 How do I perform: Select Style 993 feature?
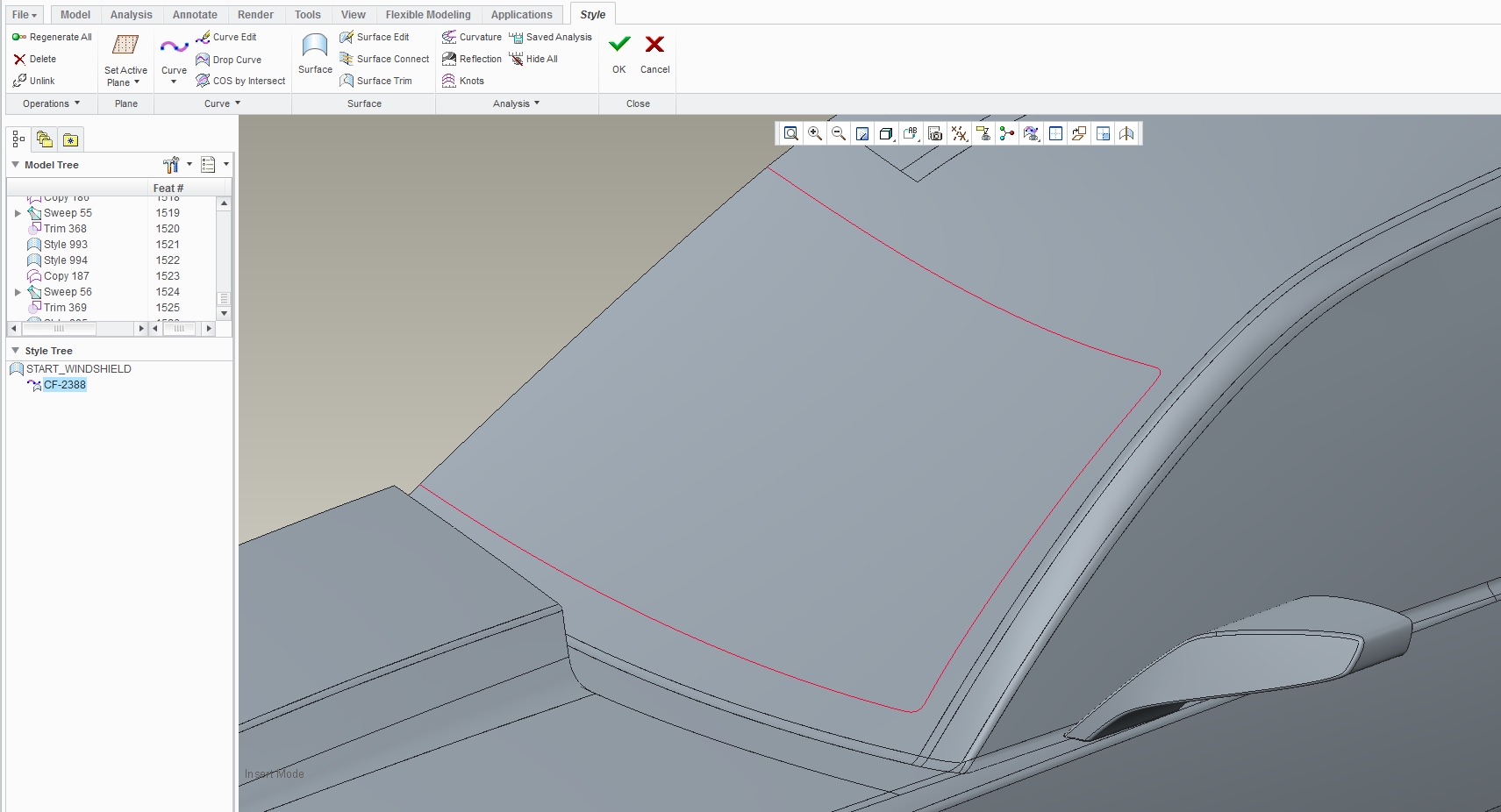(x=66, y=245)
